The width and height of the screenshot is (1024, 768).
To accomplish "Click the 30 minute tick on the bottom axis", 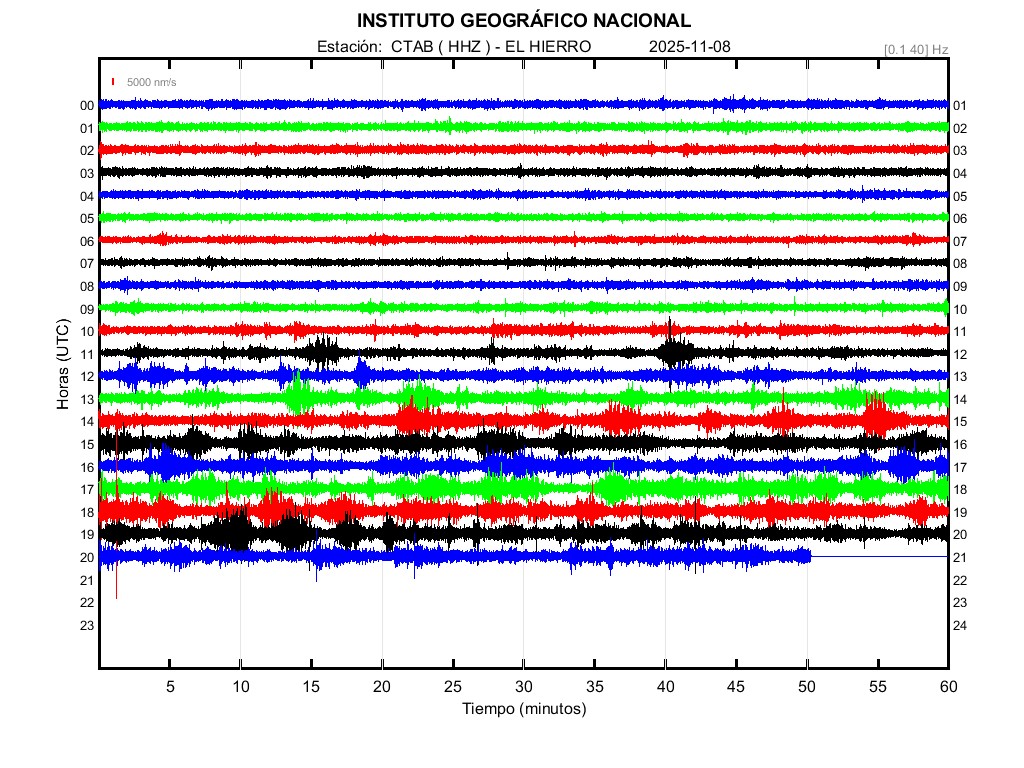I will click(x=524, y=687).
